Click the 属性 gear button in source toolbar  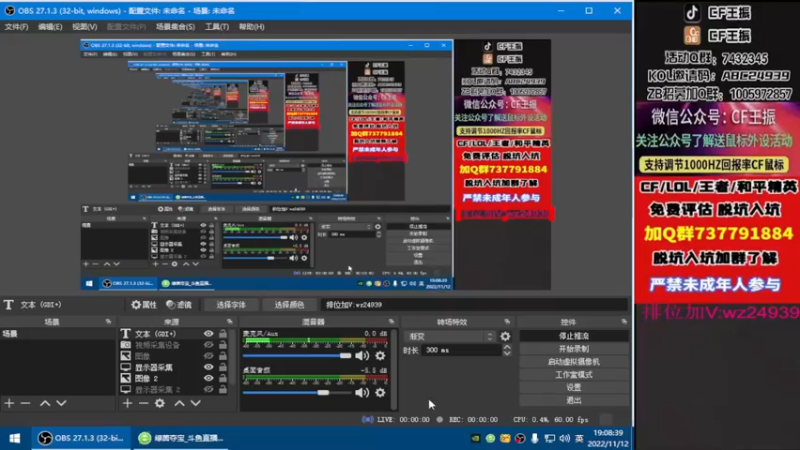tap(144, 305)
